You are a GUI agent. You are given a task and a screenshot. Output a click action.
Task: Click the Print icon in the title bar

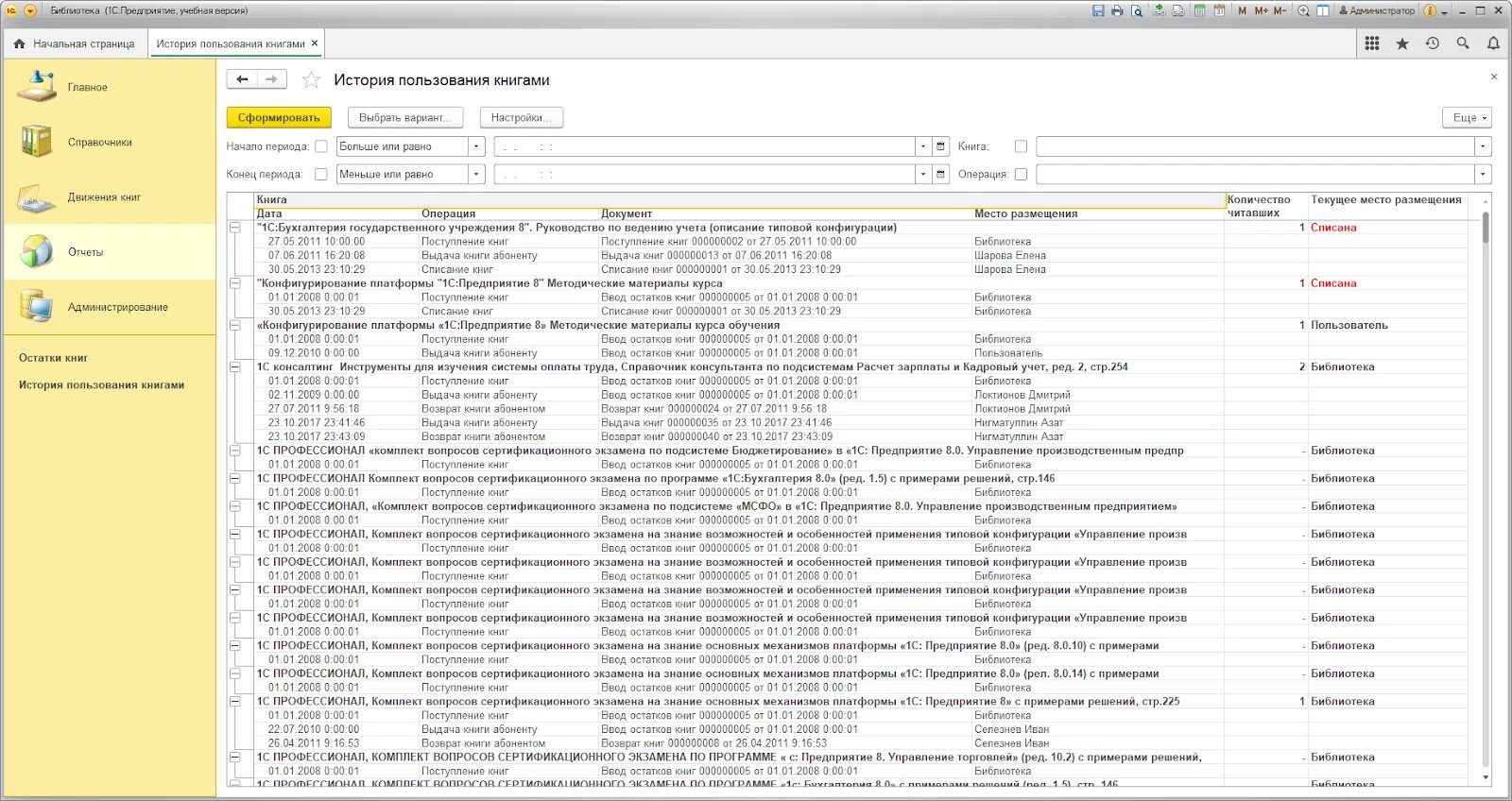[1117, 10]
